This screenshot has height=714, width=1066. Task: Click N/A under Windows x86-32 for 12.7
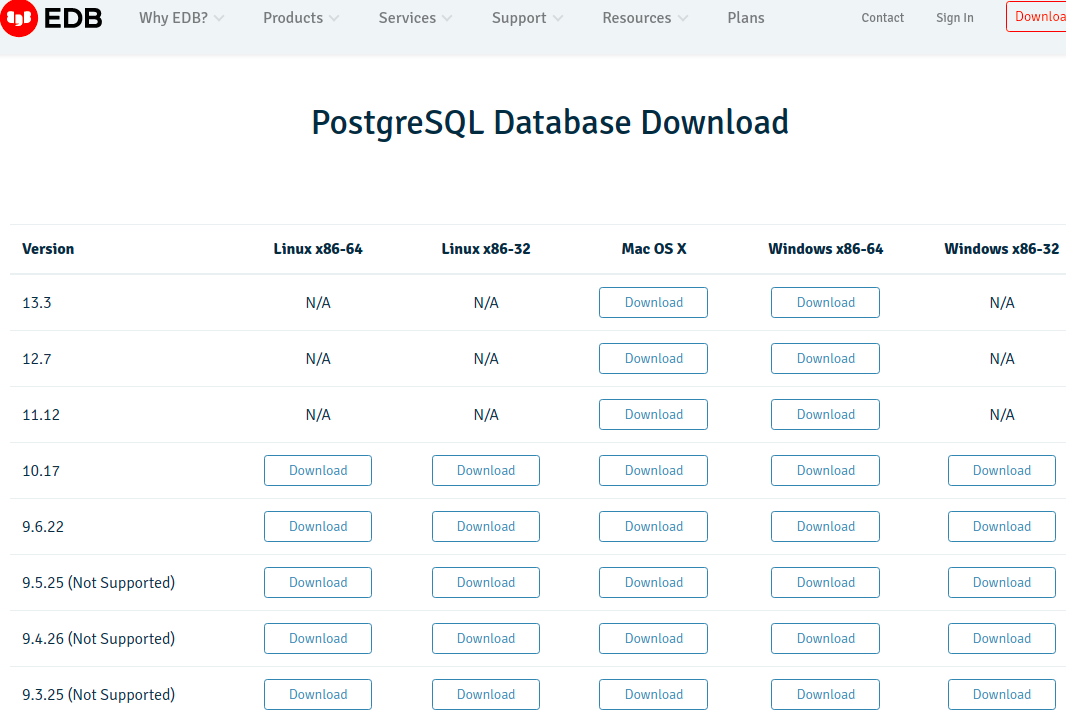tap(1002, 359)
